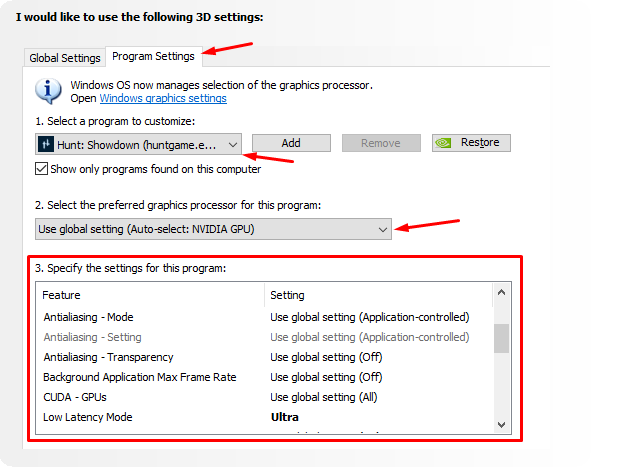This screenshot has height=467, width=621.
Task: Select the Antialiasing - Transparency row
Action: [265, 357]
